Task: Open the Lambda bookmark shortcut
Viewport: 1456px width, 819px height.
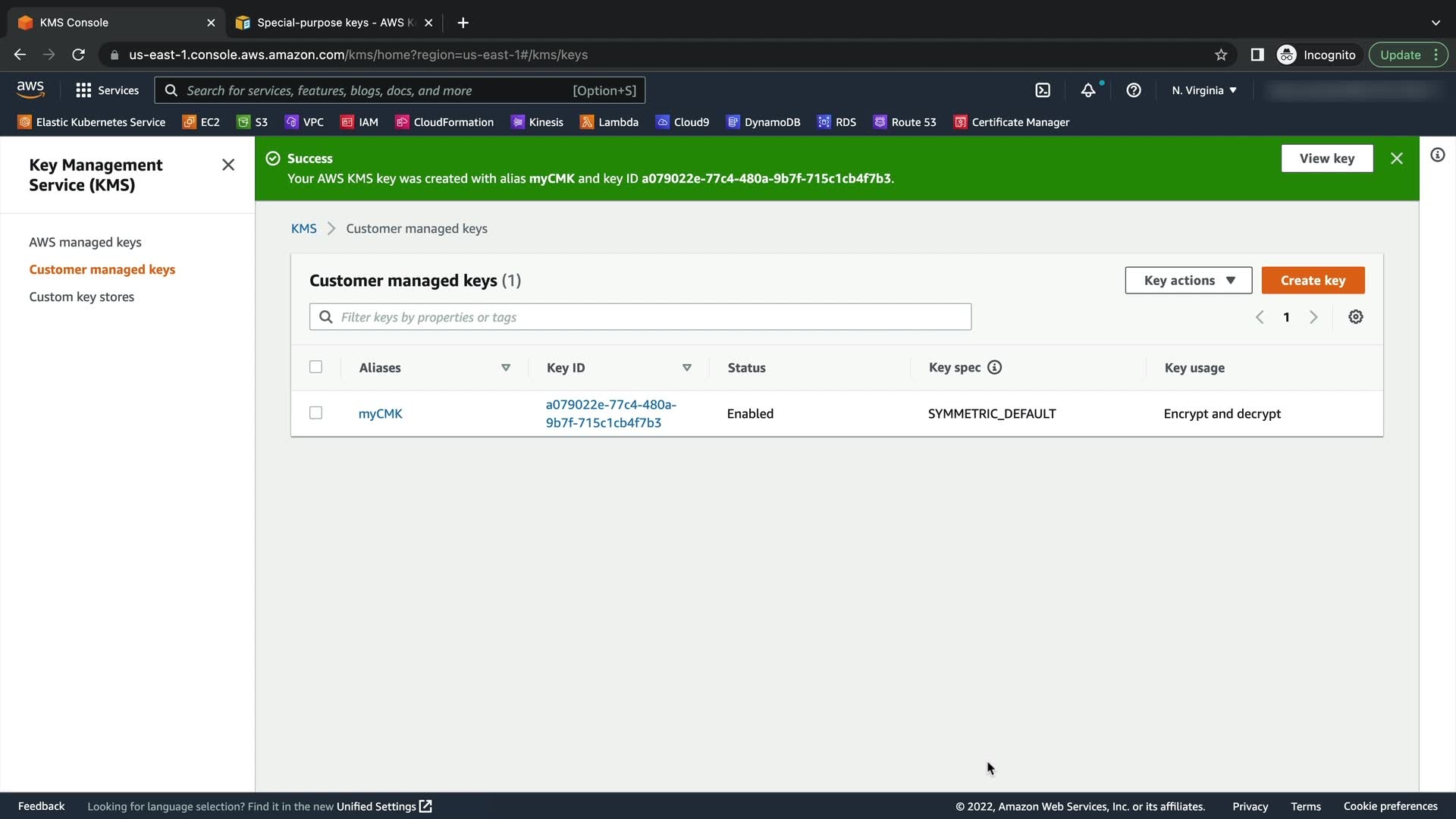Action: pyautogui.click(x=609, y=122)
